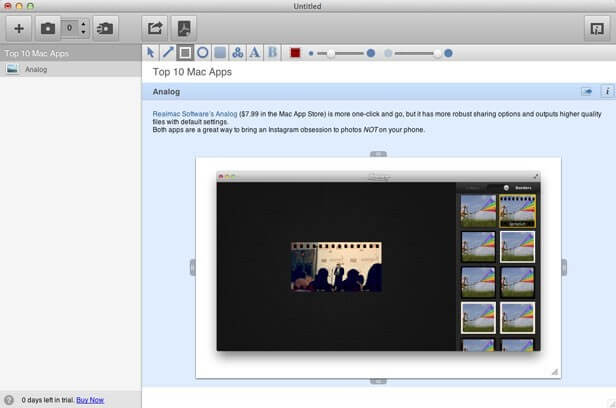Select Top 10 Mac Apps in sidebar

[x=71, y=53]
